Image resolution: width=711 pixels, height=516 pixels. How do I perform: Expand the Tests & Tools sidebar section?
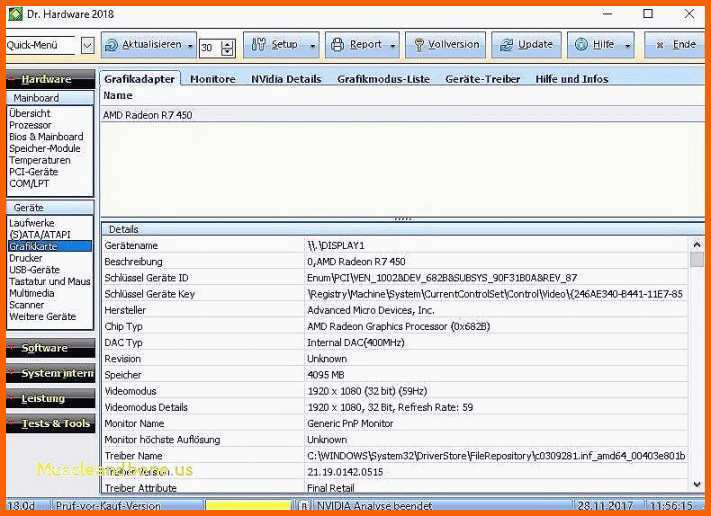(50, 424)
